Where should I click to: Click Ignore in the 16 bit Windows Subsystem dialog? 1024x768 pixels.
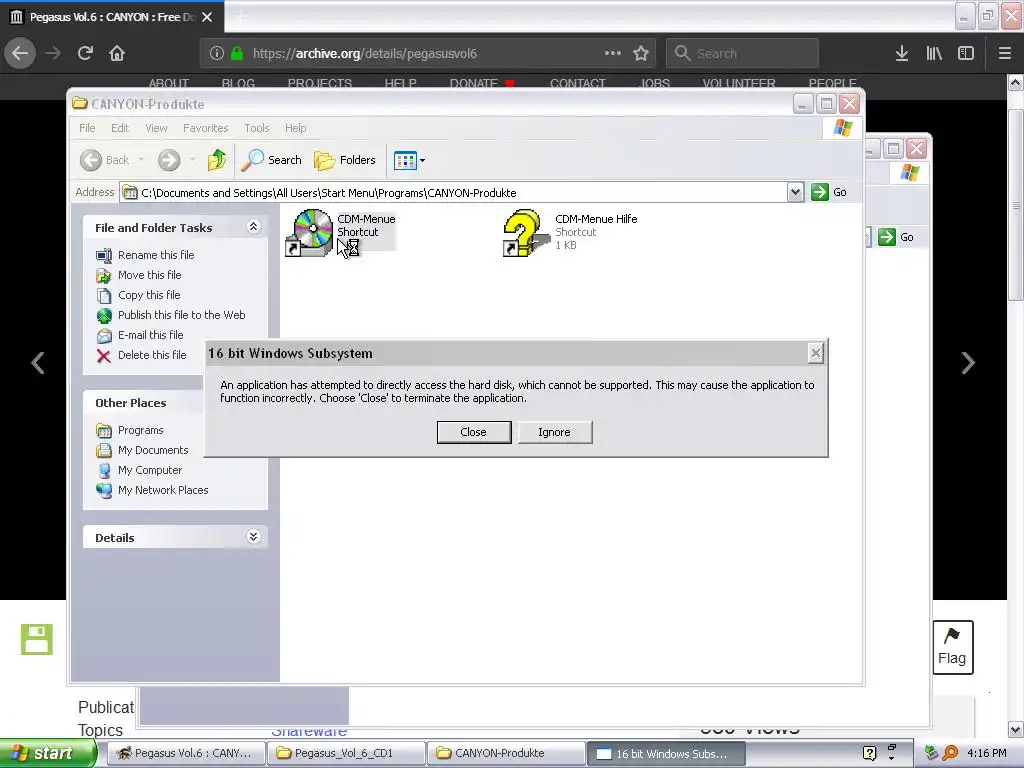tap(554, 432)
